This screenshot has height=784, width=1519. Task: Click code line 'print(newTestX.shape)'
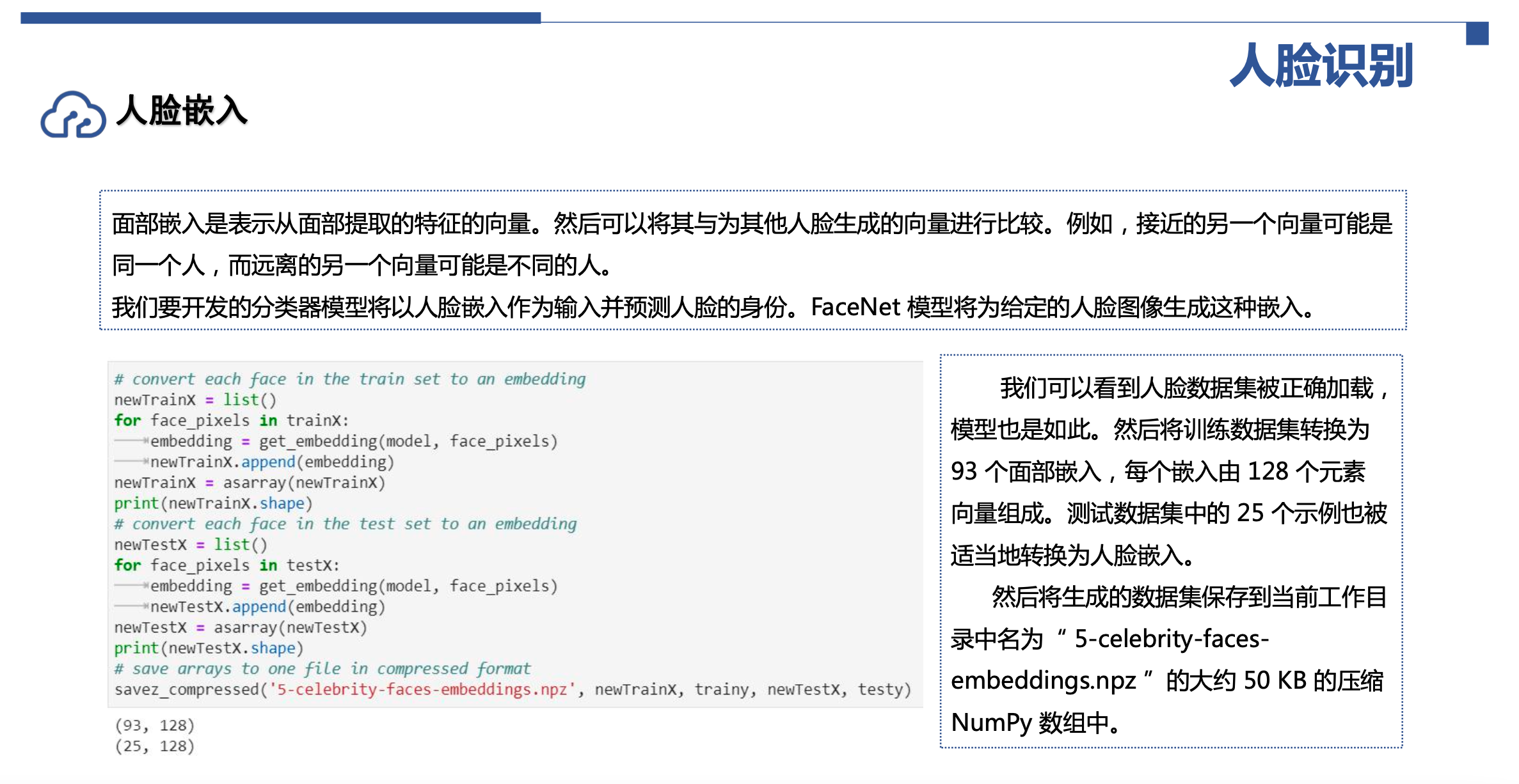(209, 648)
